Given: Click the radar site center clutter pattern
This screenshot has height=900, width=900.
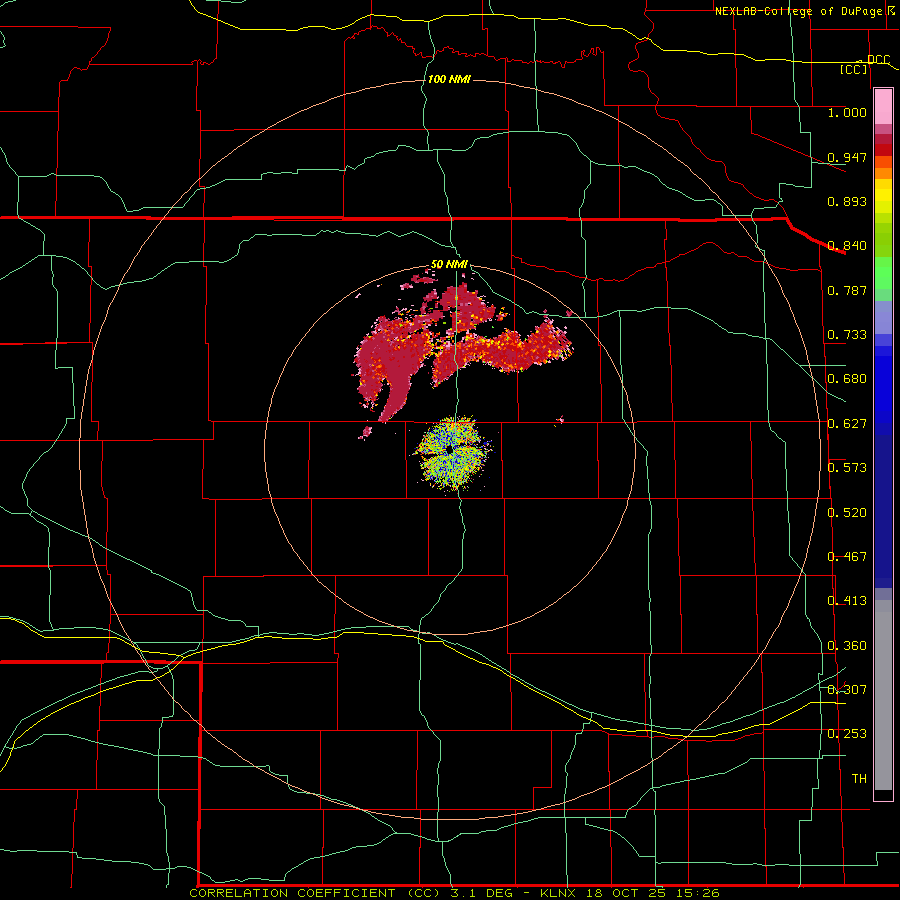Looking at the screenshot, I should (452, 452).
